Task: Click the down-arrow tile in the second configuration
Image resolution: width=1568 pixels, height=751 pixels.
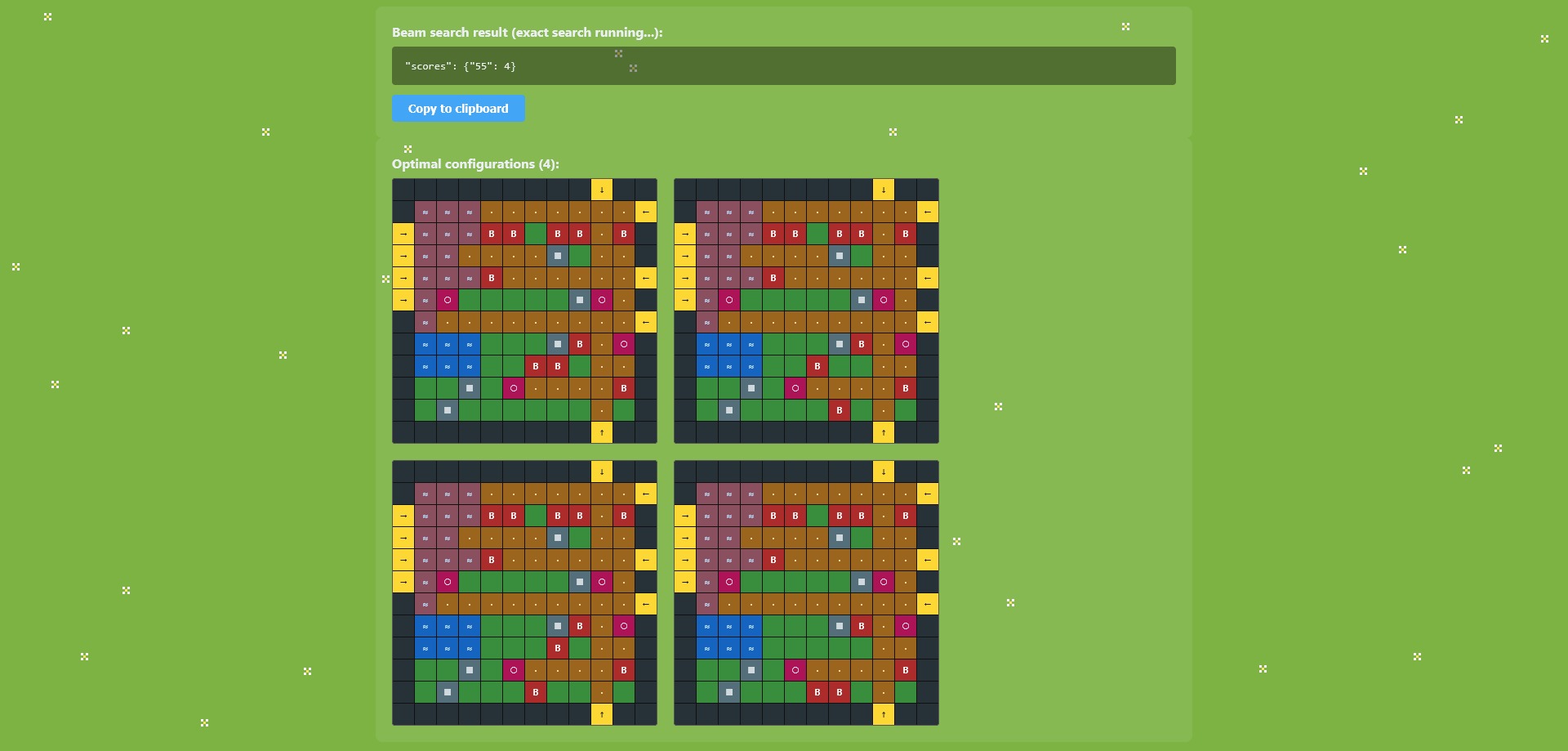Action: tap(884, 190)
